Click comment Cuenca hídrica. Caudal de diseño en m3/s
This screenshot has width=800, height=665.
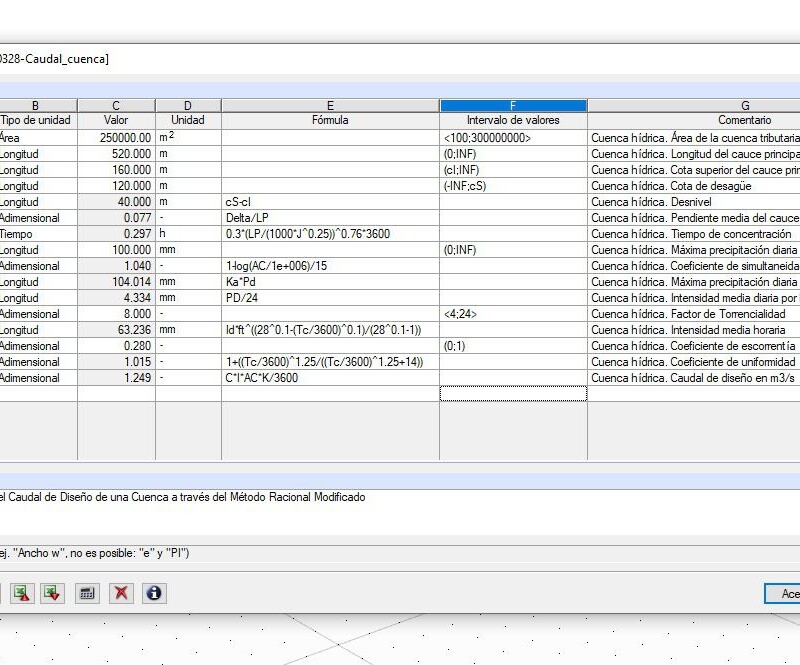[693, 378]
